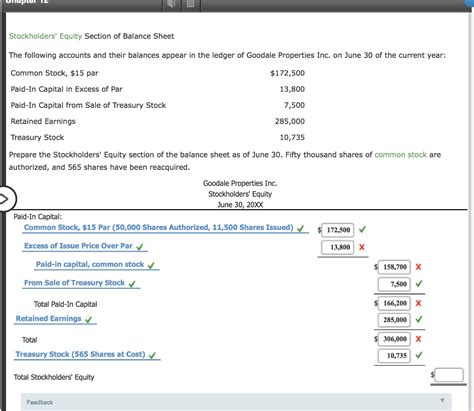Click the Common Stock $15 Par dropdown
Screen dimensions: 474x411
(x=165, y=228)
